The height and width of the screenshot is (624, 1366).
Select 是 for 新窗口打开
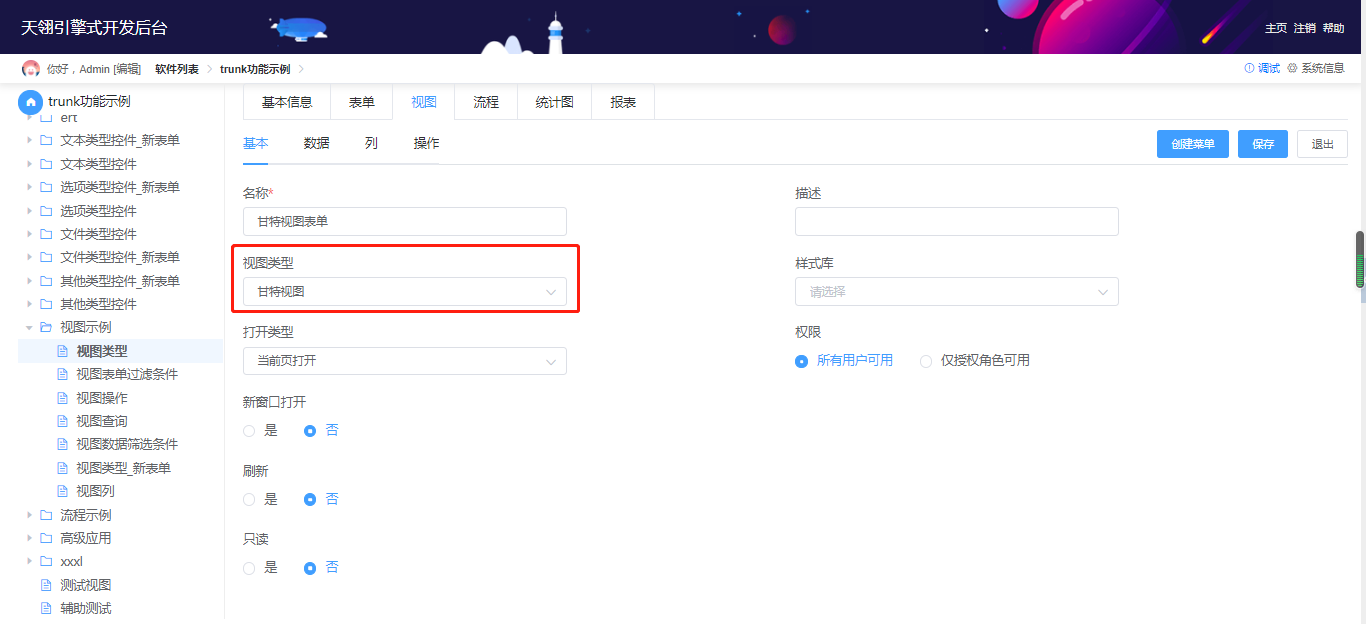tap(249, 431)
